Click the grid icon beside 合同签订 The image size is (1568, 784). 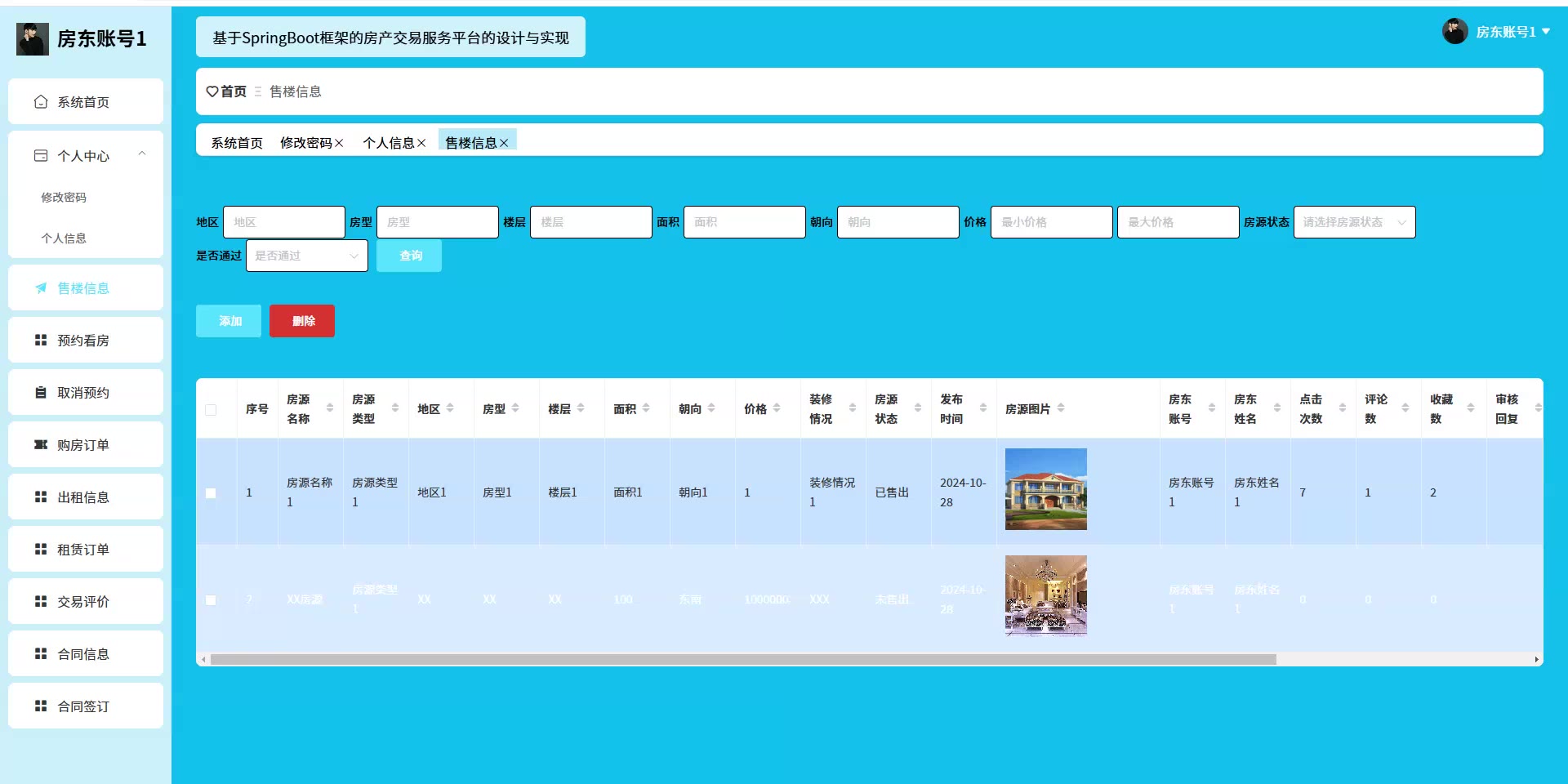coord(41,706)
